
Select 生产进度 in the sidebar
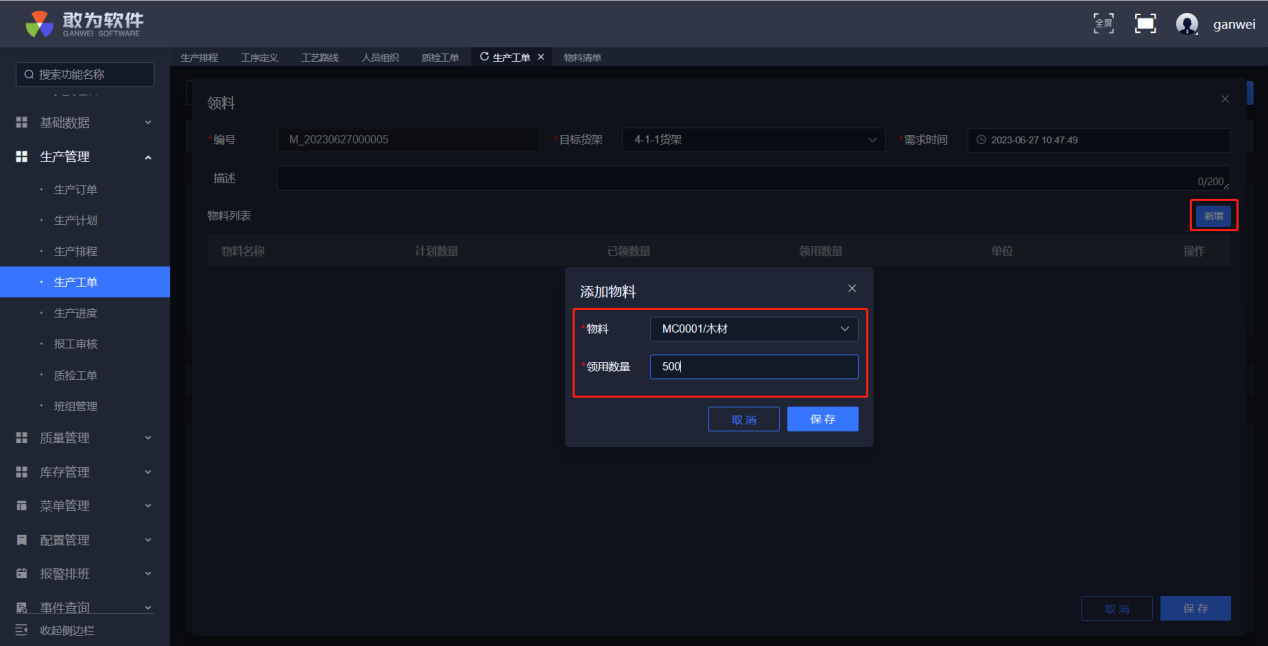(x=76, y=313)
